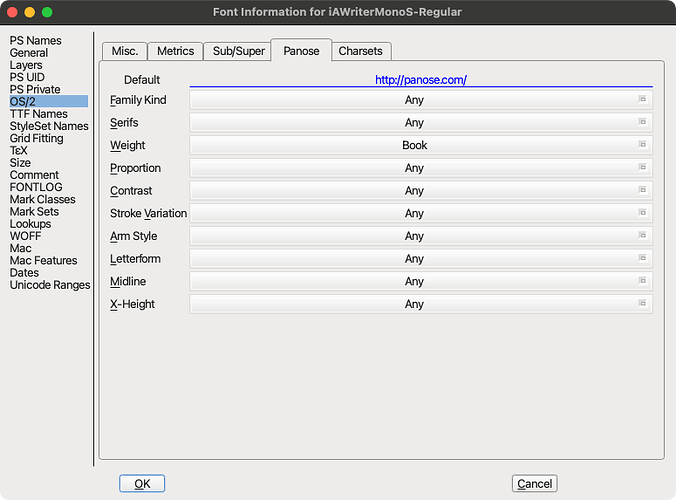Open the Serifs dropdown
The width and height of the screenshot is (676, 500).
(421, 122)
